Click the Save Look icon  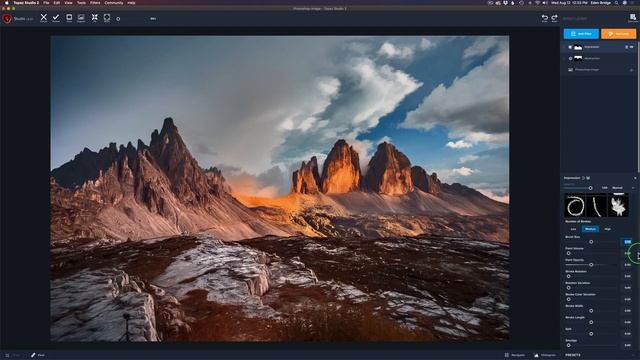(633, 18)
